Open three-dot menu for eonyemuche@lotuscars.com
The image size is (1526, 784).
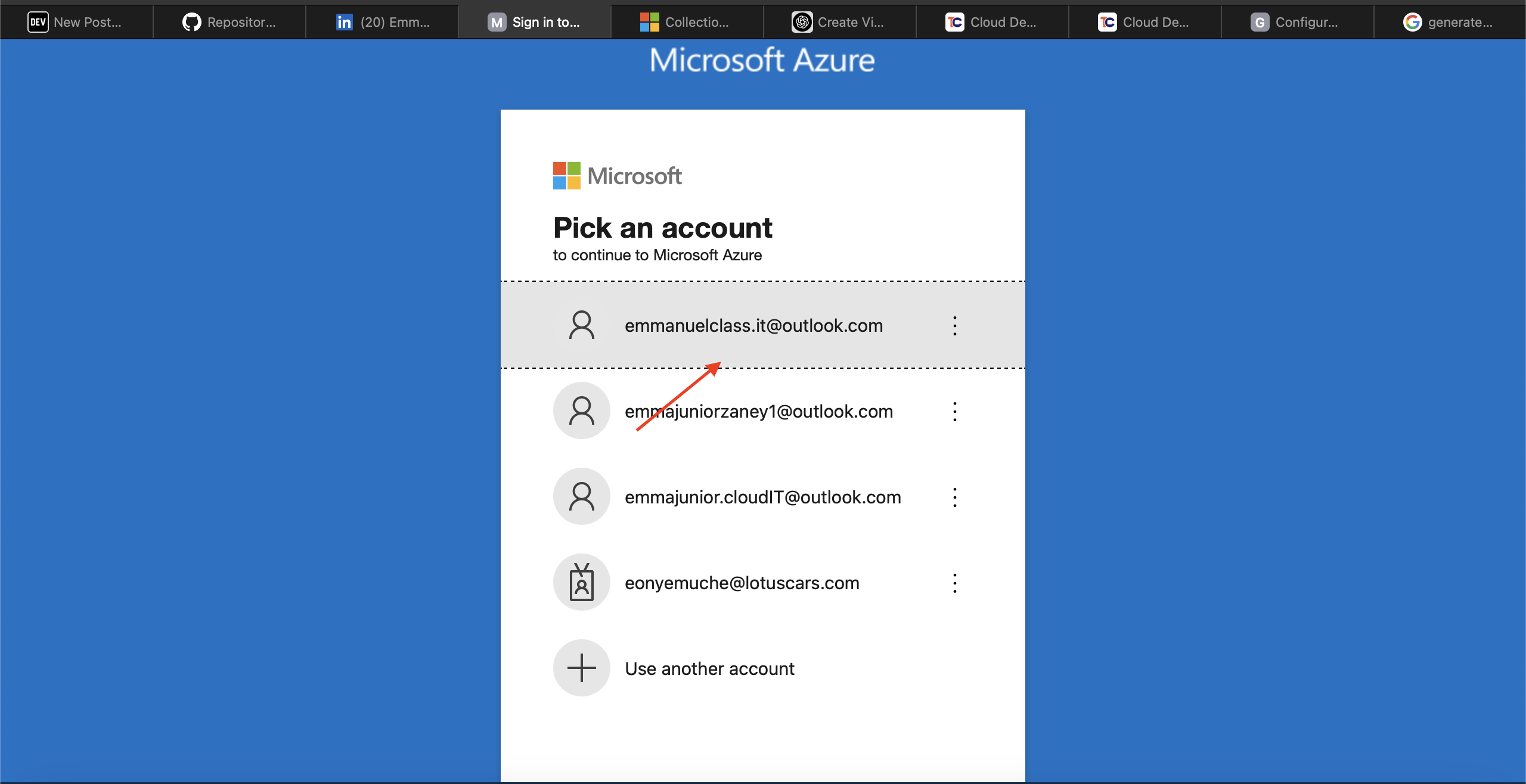[955, 583]
